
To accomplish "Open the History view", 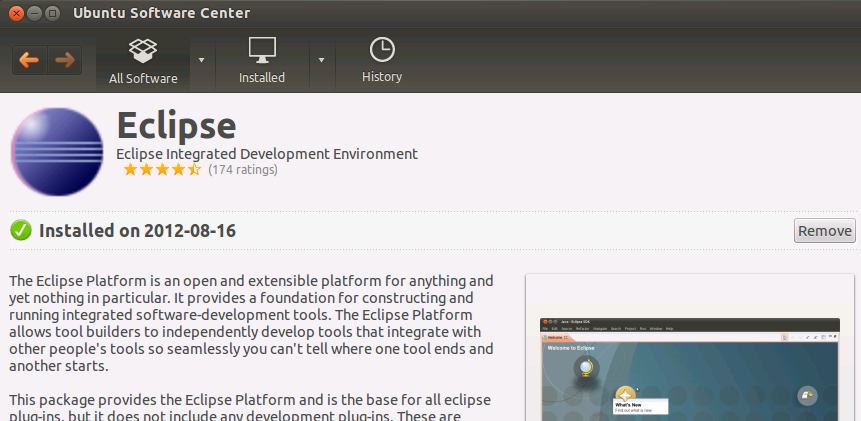I will (382, 60).
